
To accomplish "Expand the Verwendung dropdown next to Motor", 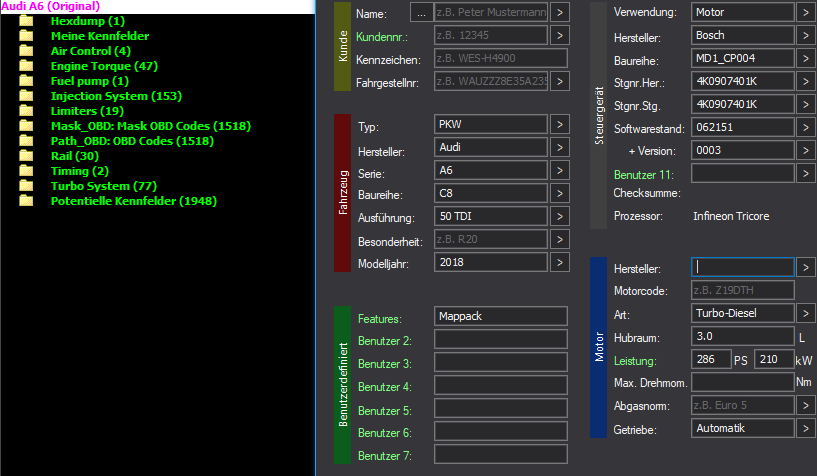I will (806, 13).
